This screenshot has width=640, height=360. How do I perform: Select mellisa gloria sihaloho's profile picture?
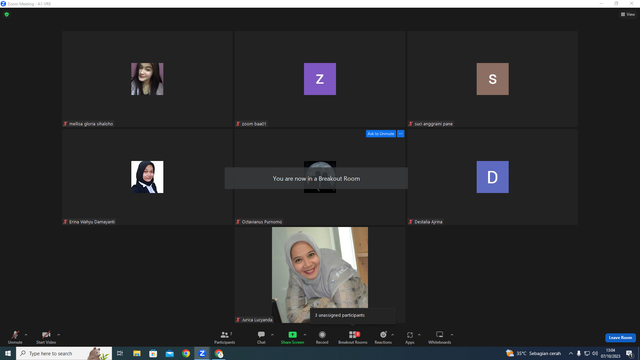point(147,79)
